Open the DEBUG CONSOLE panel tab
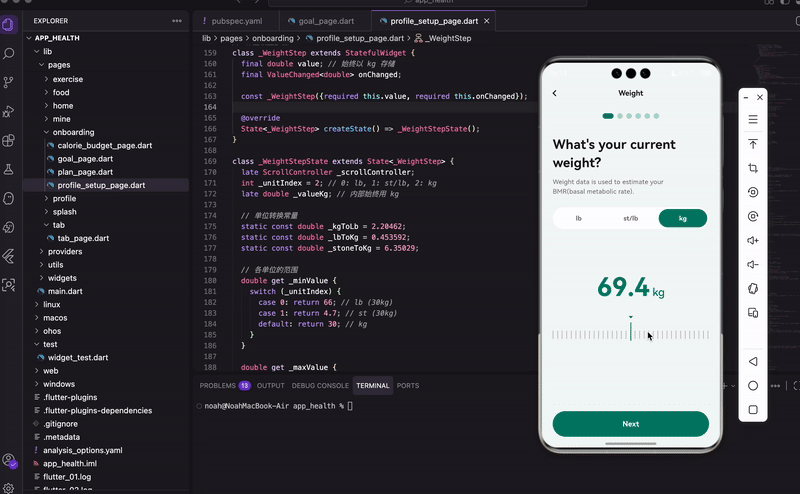This screenshot has width=800, height=494. coord(320,386)
